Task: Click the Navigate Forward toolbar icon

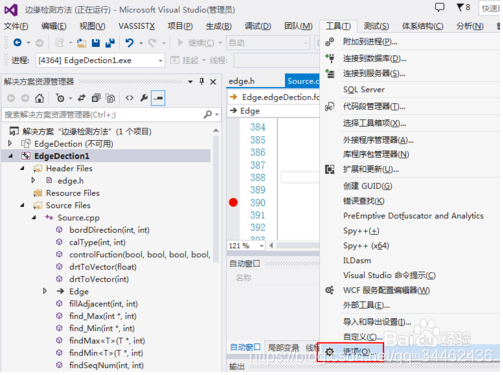Action: 39,43
